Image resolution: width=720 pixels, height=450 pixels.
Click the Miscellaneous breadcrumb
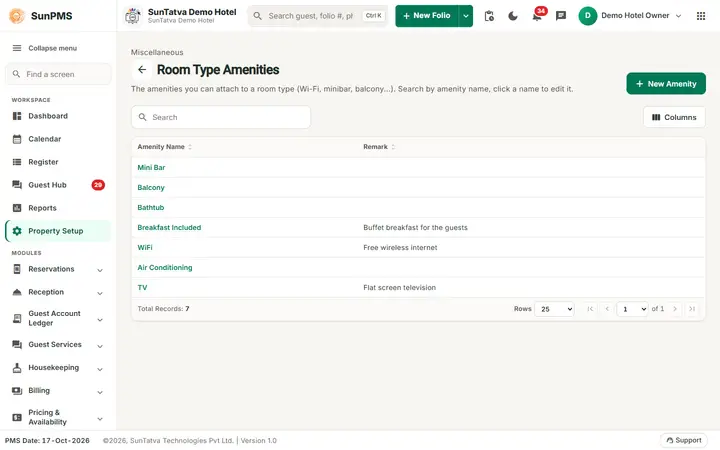157,52
